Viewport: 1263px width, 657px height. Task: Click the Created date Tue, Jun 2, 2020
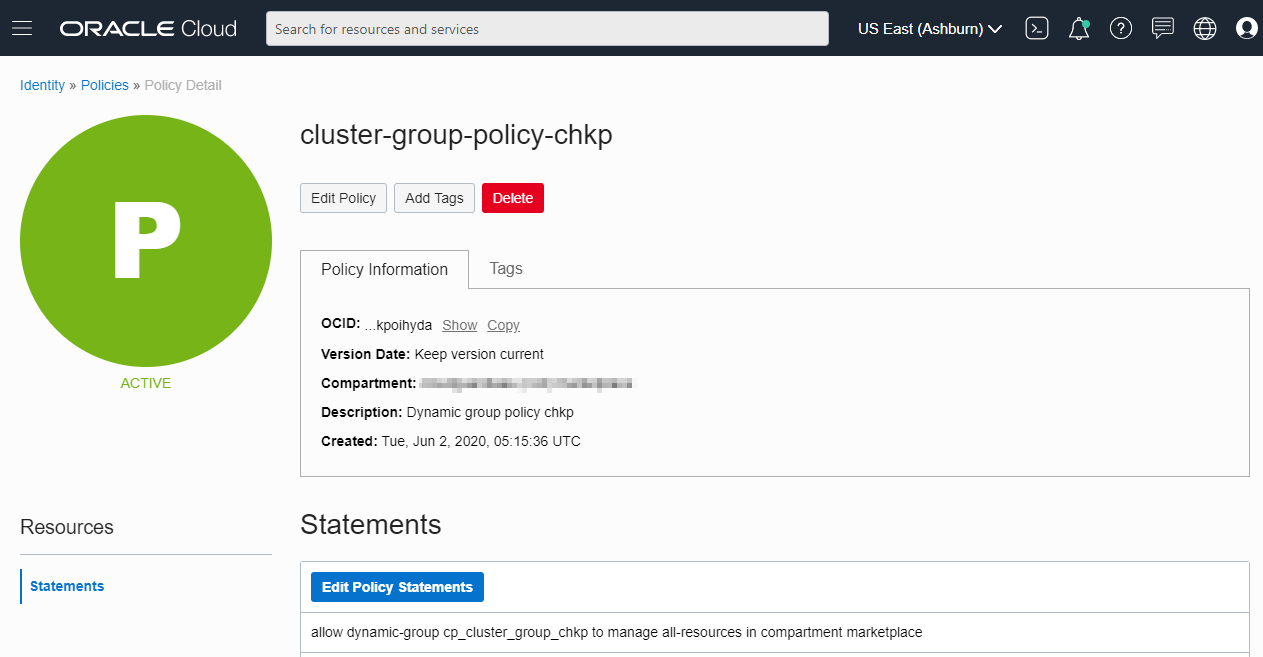click(481, 441)
